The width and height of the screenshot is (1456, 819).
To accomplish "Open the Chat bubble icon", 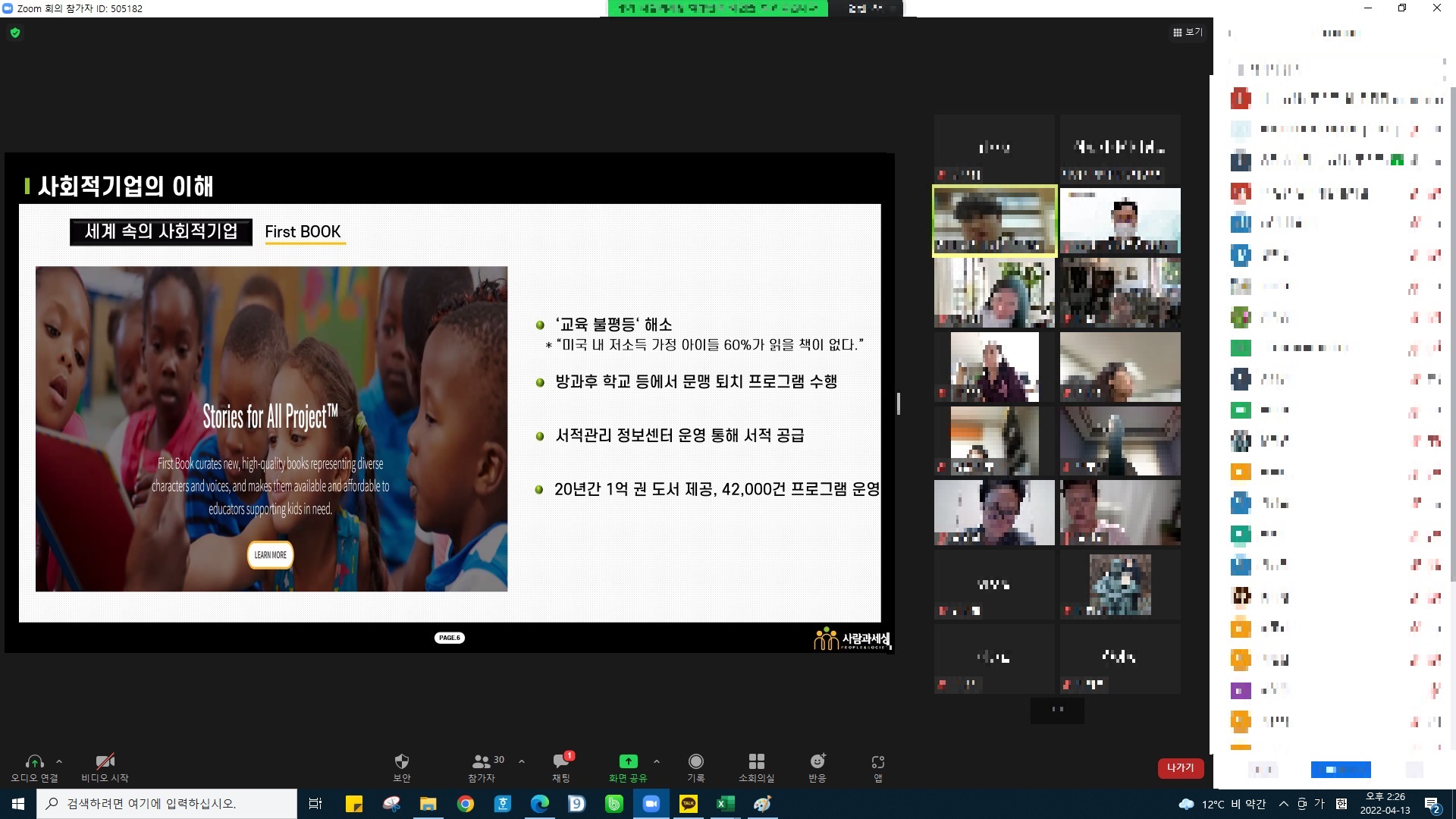I will (561, 761).
